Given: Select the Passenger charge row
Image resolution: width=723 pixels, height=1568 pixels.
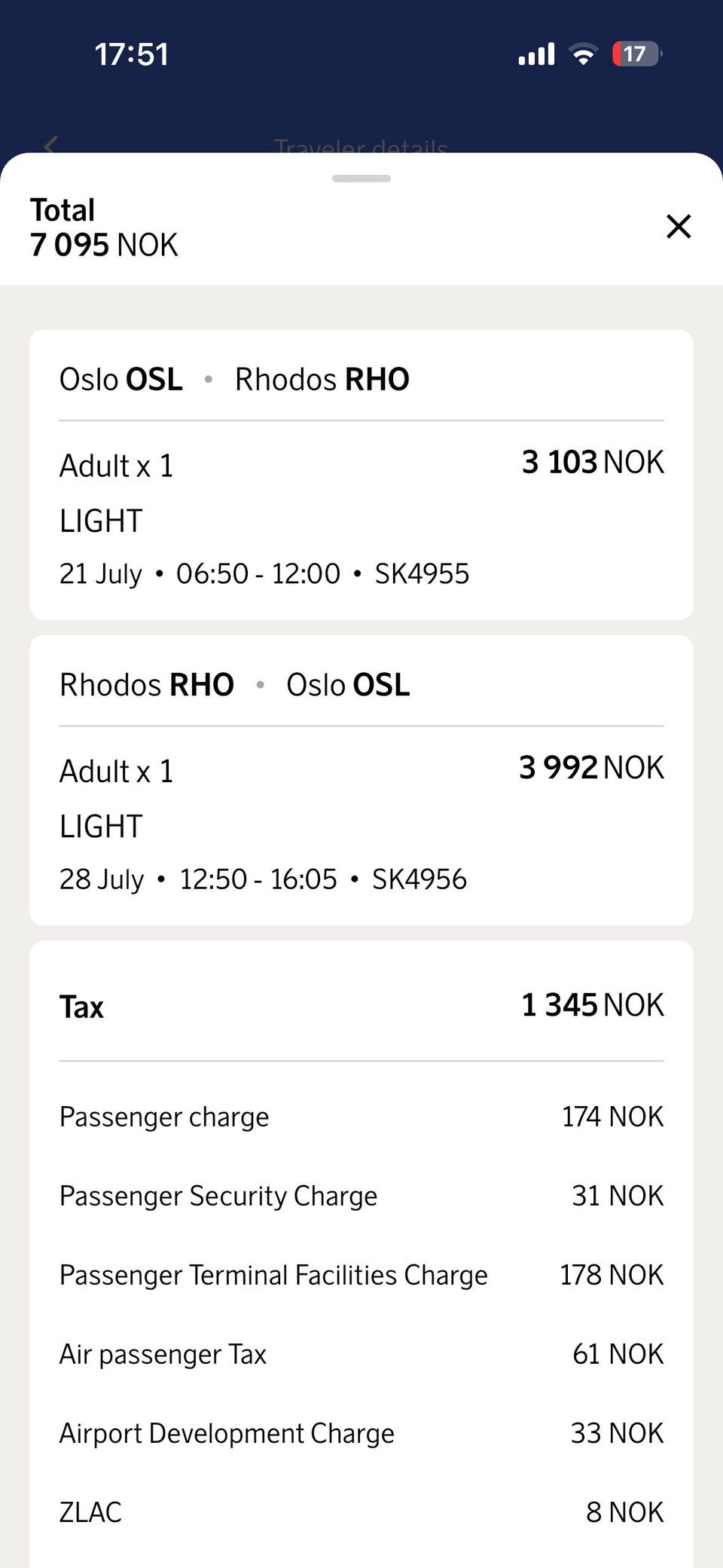Looking at the screenshot, I should 361,1117.
